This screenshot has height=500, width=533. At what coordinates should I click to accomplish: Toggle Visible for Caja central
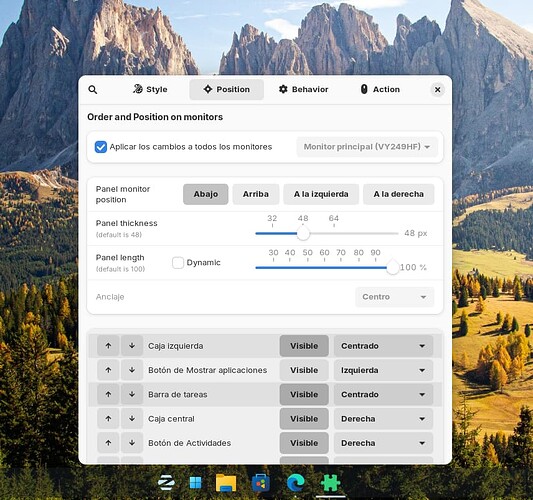click(304, 418)
